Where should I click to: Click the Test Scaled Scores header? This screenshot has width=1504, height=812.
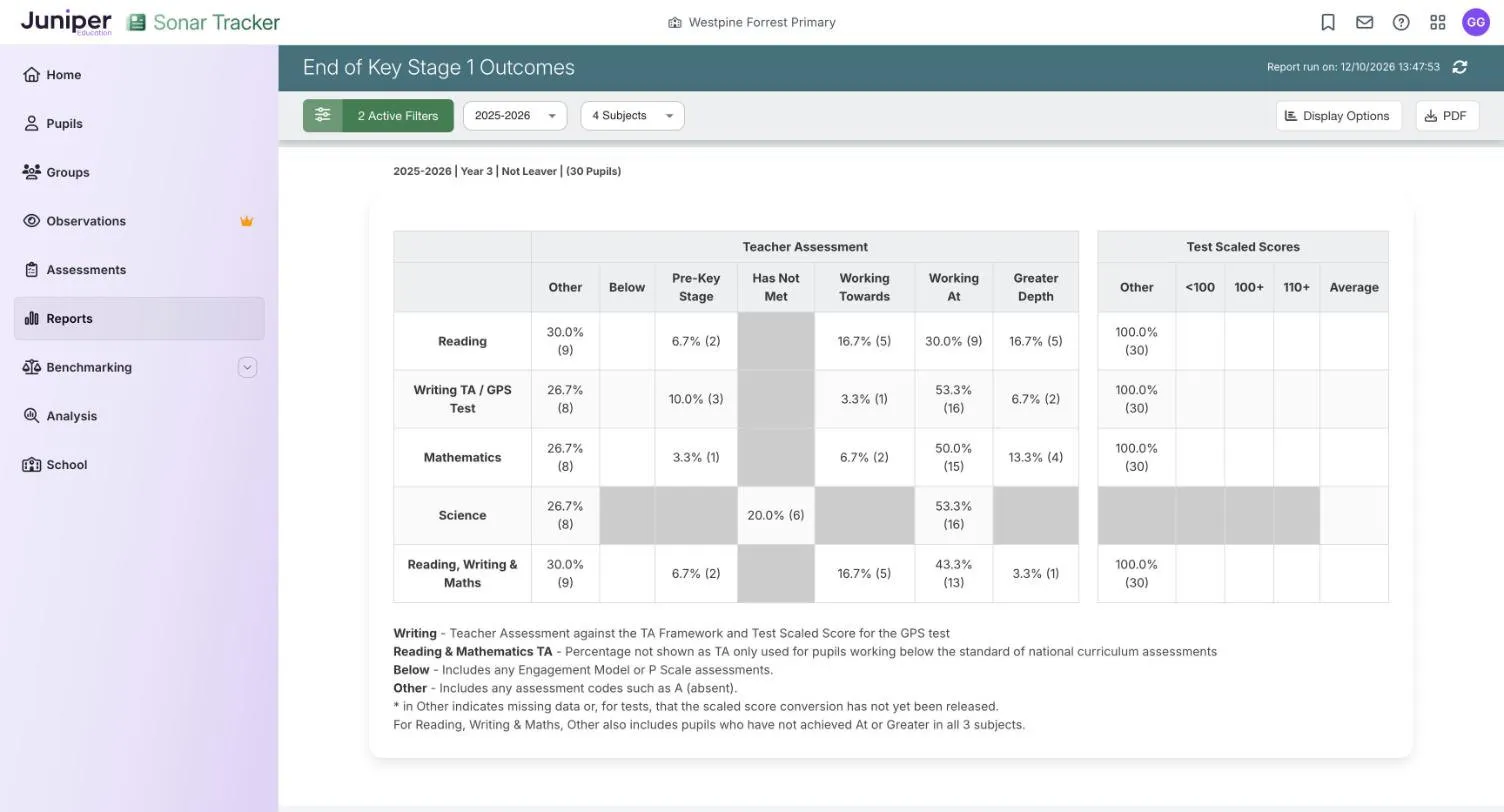tap(1243, 246)
